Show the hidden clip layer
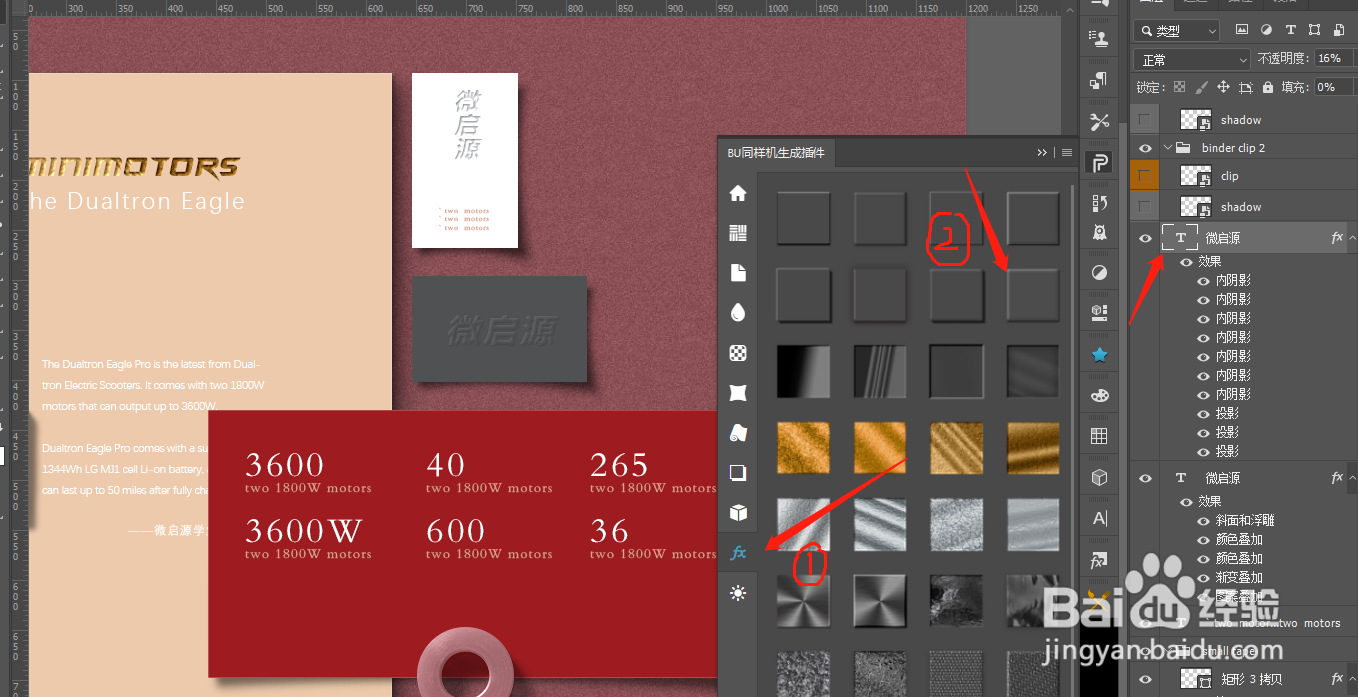The height and width of the screenshot is (697, 1358). [x=1145, y=176]
